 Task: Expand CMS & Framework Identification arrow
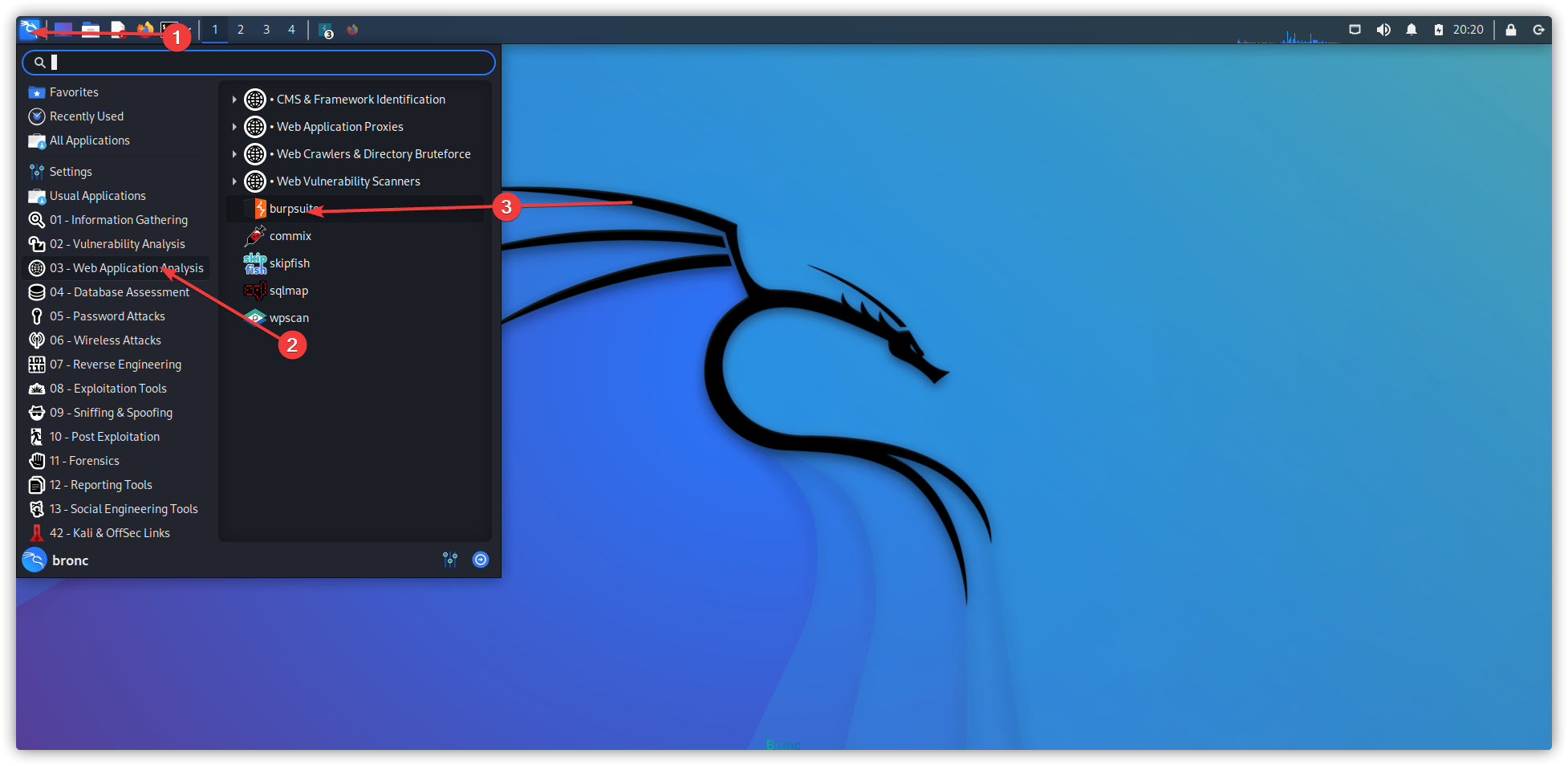click(x=234, y=100)
